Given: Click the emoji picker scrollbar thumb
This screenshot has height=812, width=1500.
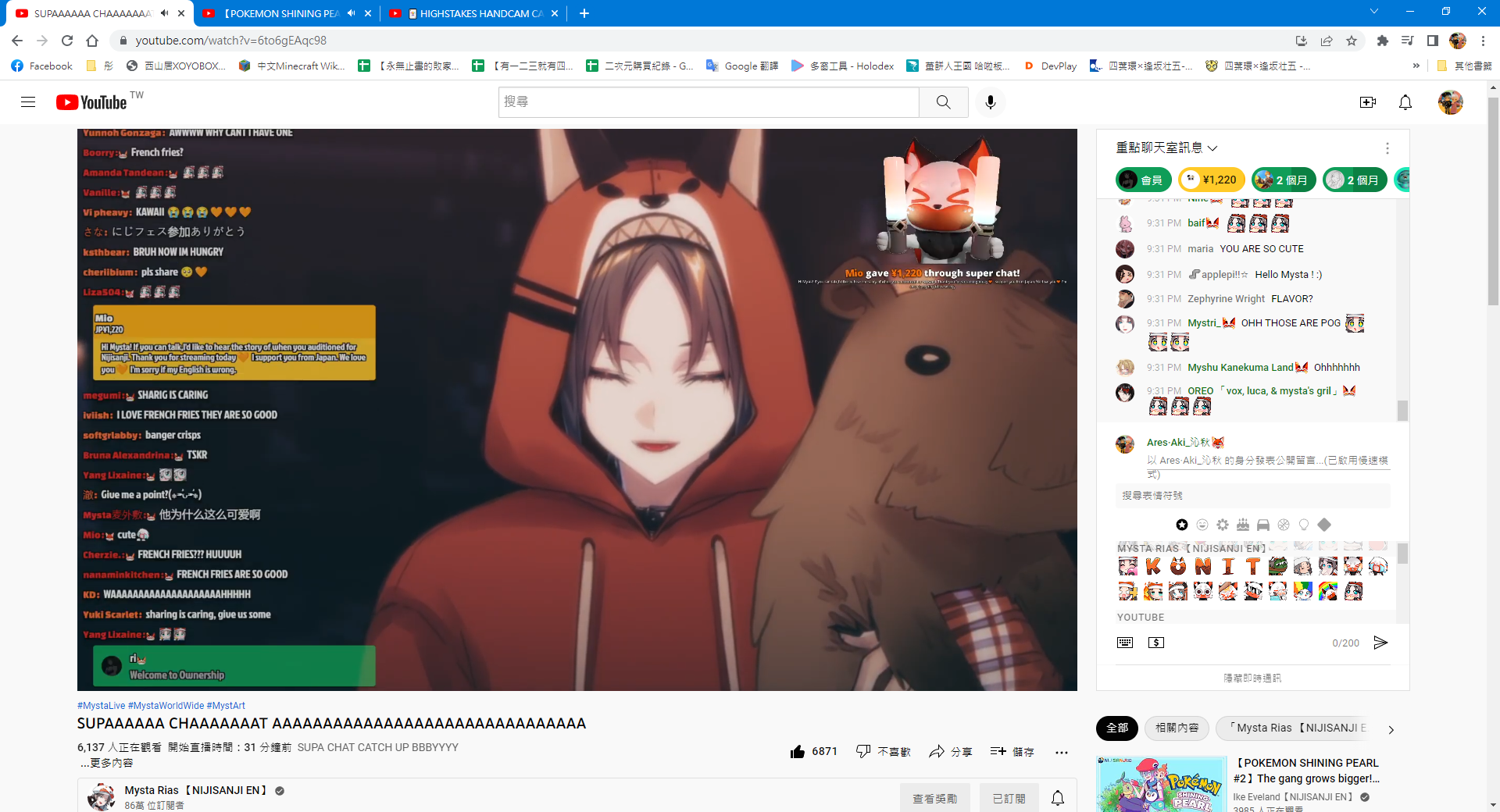Looking at the screenshot, I should 1402,553.
